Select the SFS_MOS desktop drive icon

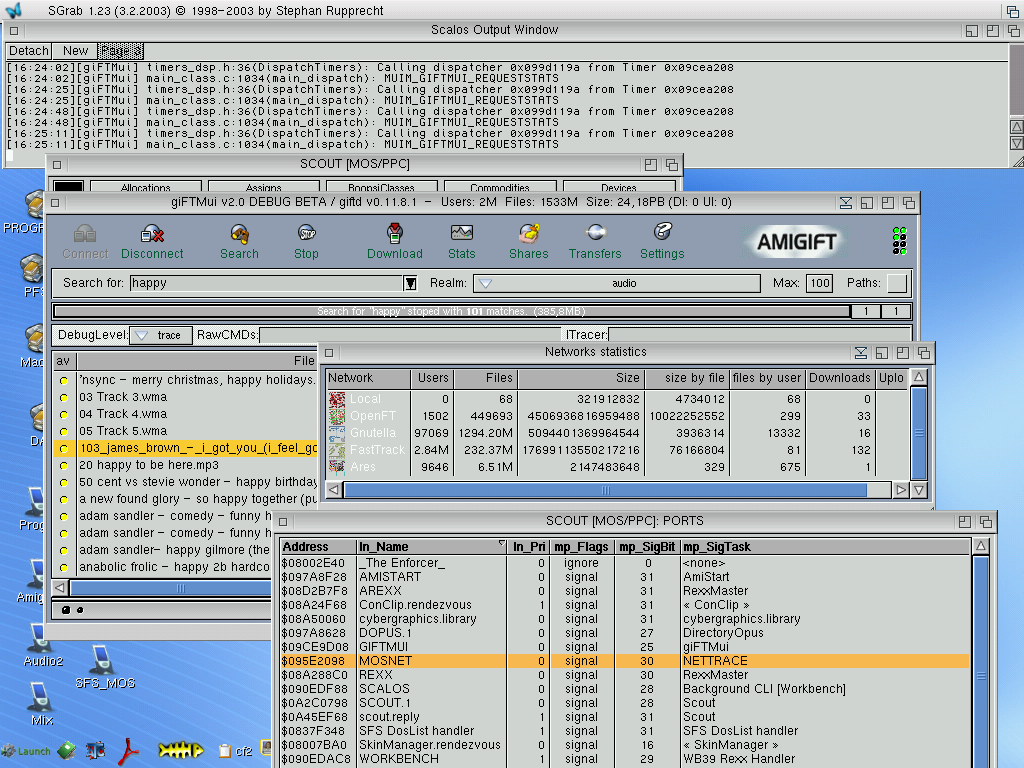pyautogui.click(x=102, y=659)
